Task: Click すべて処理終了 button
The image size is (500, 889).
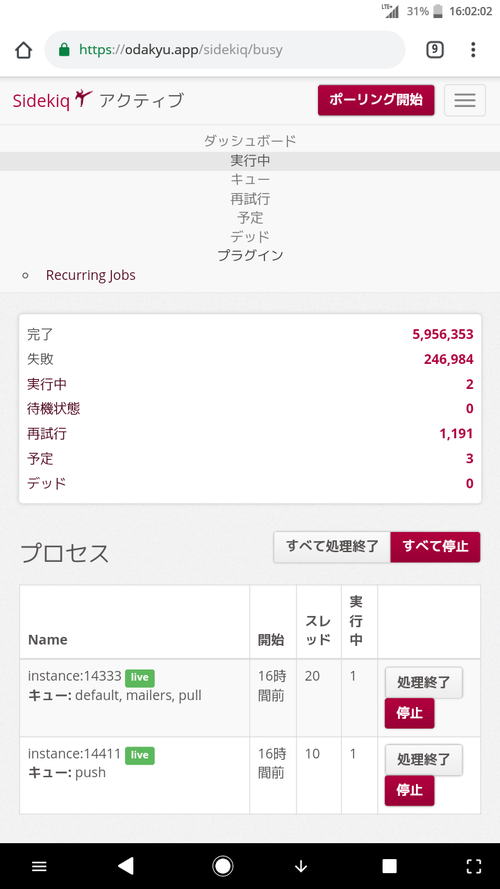Action: click(x=332, y=547)
